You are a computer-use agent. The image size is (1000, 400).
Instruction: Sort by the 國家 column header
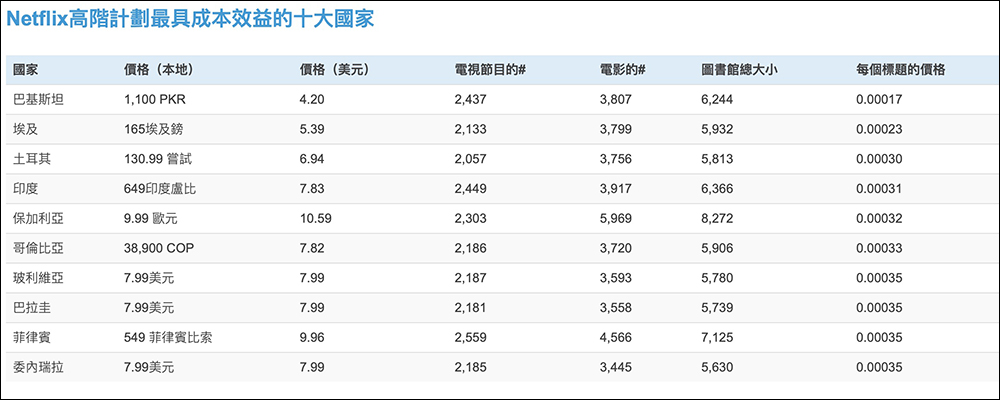pos(27,70)
